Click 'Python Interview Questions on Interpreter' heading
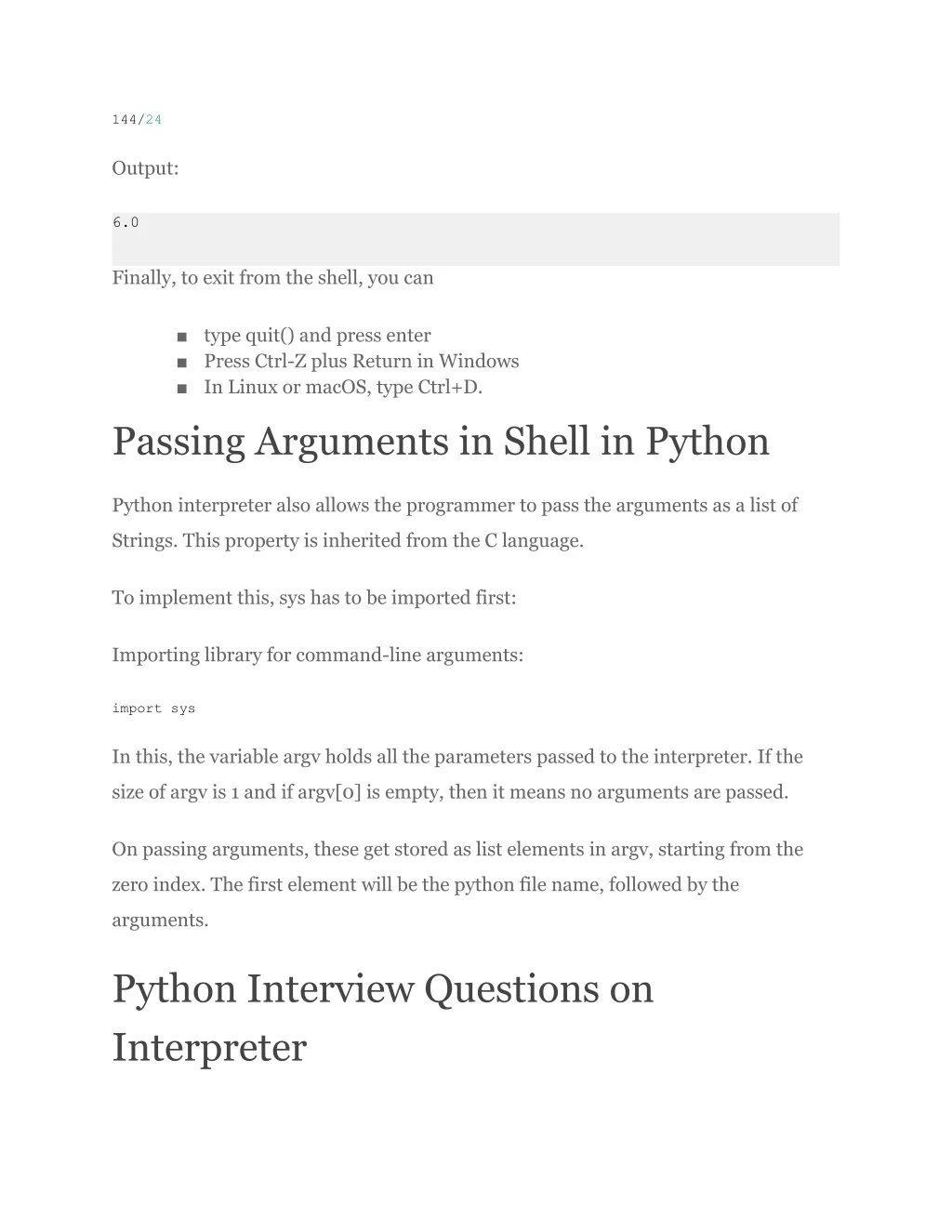 [x=383, y=1018]
